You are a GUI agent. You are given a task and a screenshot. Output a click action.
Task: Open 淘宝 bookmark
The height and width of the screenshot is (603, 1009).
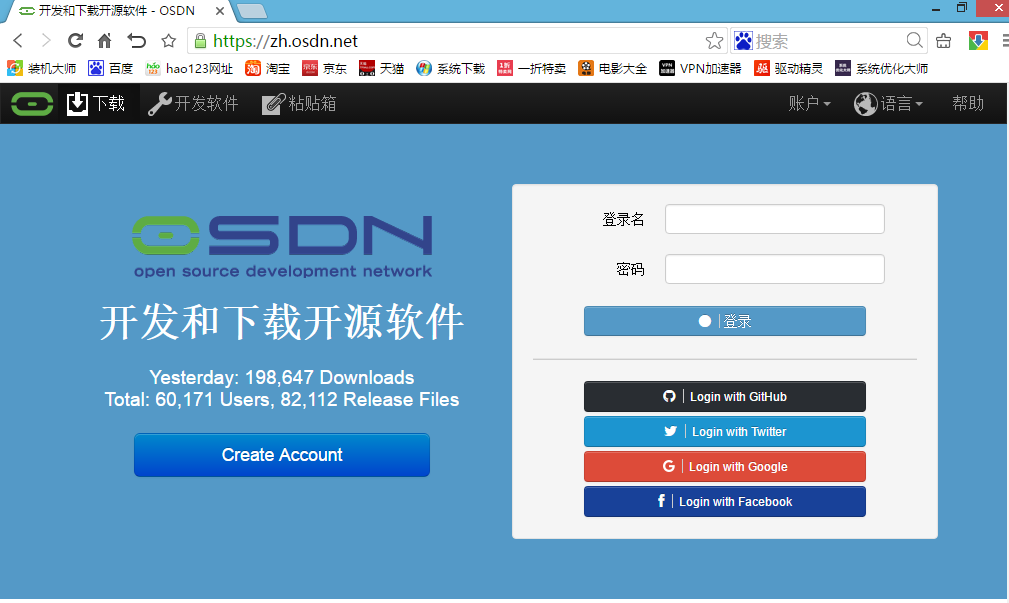(x=268, y=68)
